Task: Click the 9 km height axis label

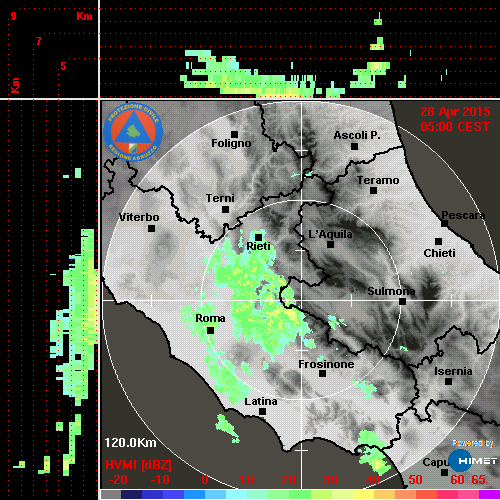Action: 13,16
